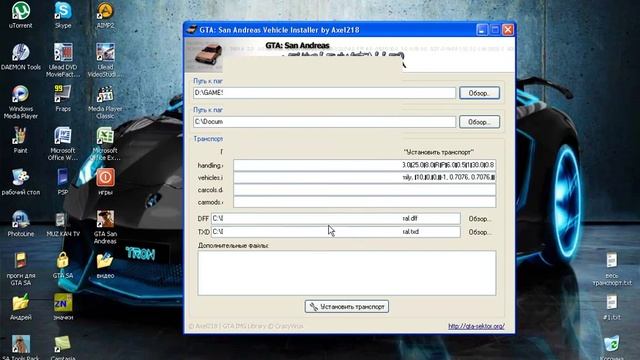This screenshot has width=640, height=360.
Task: Select the Microsoft Office Excel icon
Action: coord(105,144)
